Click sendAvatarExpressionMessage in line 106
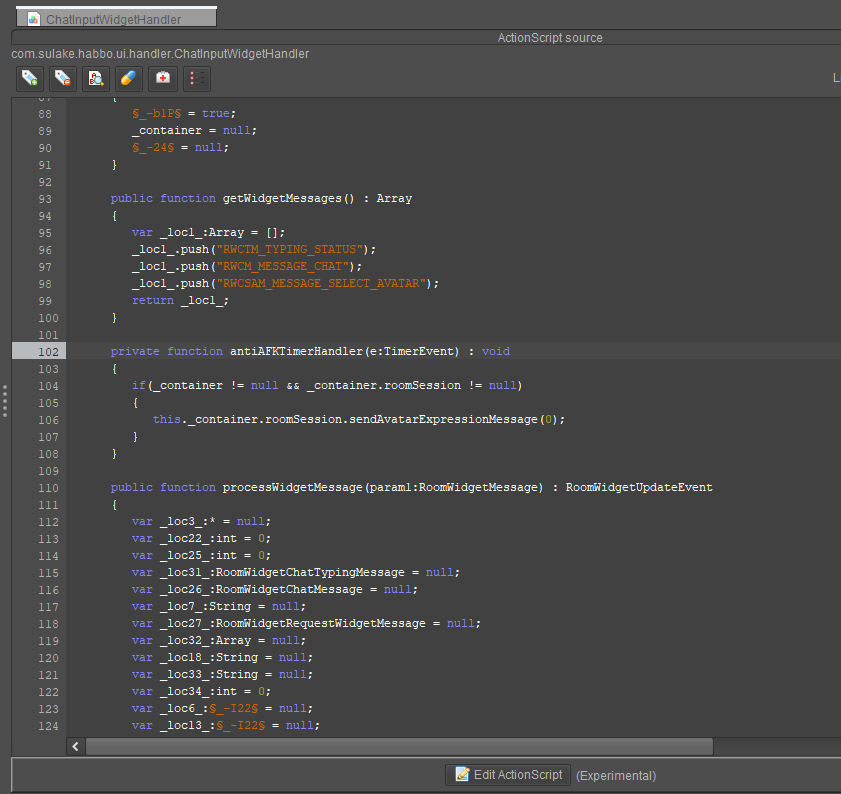The image size is (841, 794). click(444, 420)
